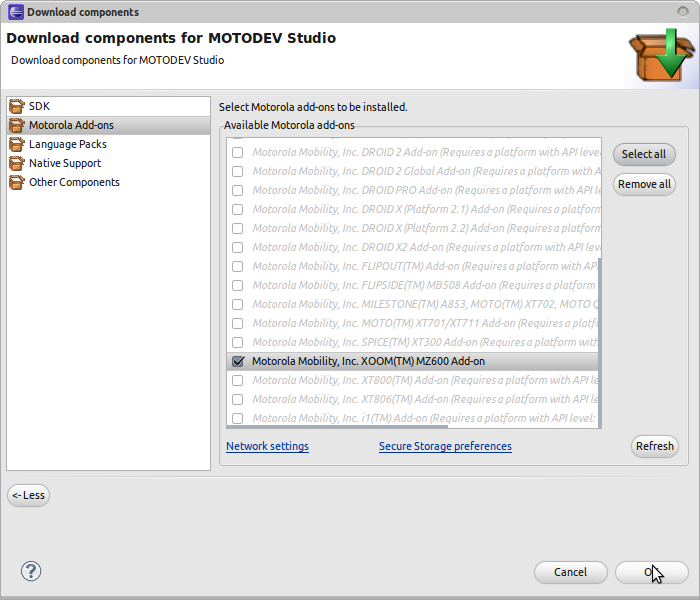Check the DROID X (Platform 2.2) checkbox
The image size is (700, 600).
(238, 228)
